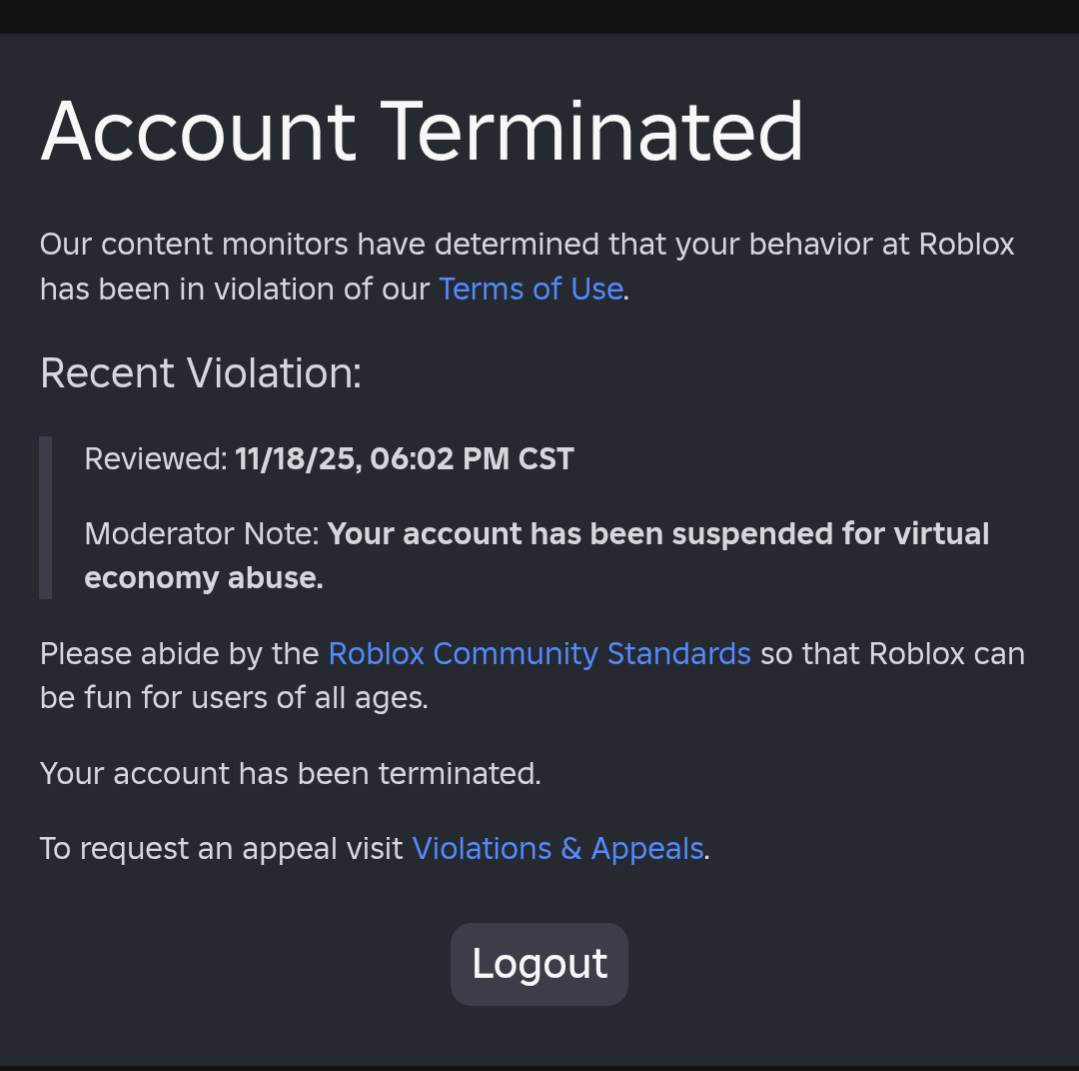Open the Roblox Community Standards link

coord(540,654)
